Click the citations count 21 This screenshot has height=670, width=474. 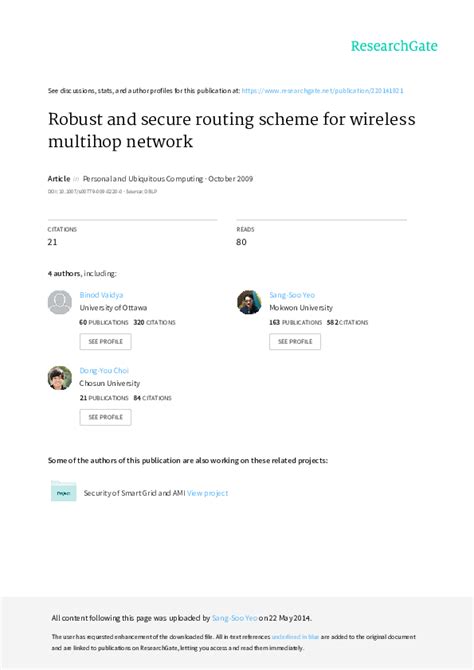(52, 242)
